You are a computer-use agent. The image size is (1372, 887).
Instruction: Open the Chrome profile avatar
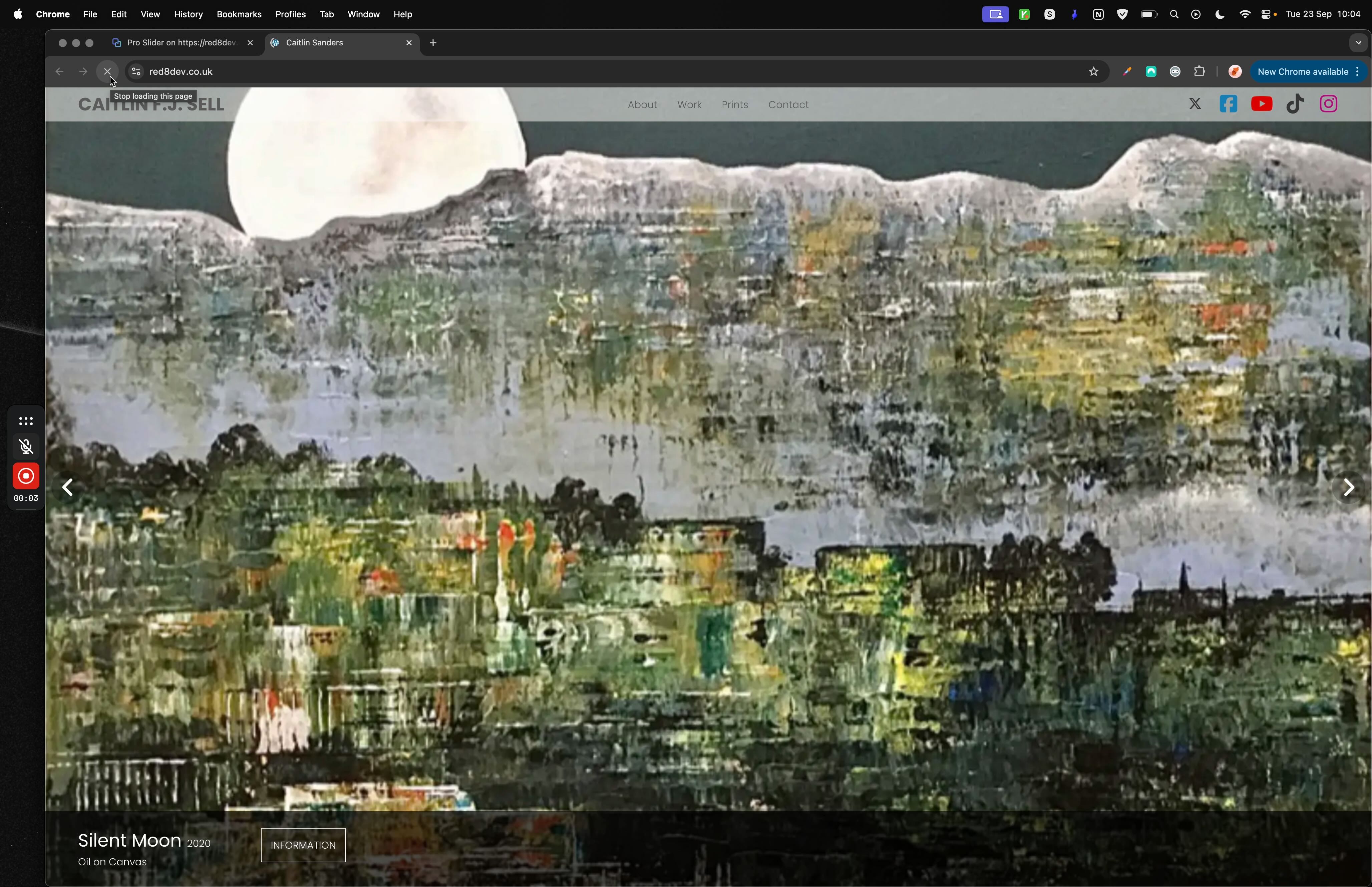(x=1235, y=71)
